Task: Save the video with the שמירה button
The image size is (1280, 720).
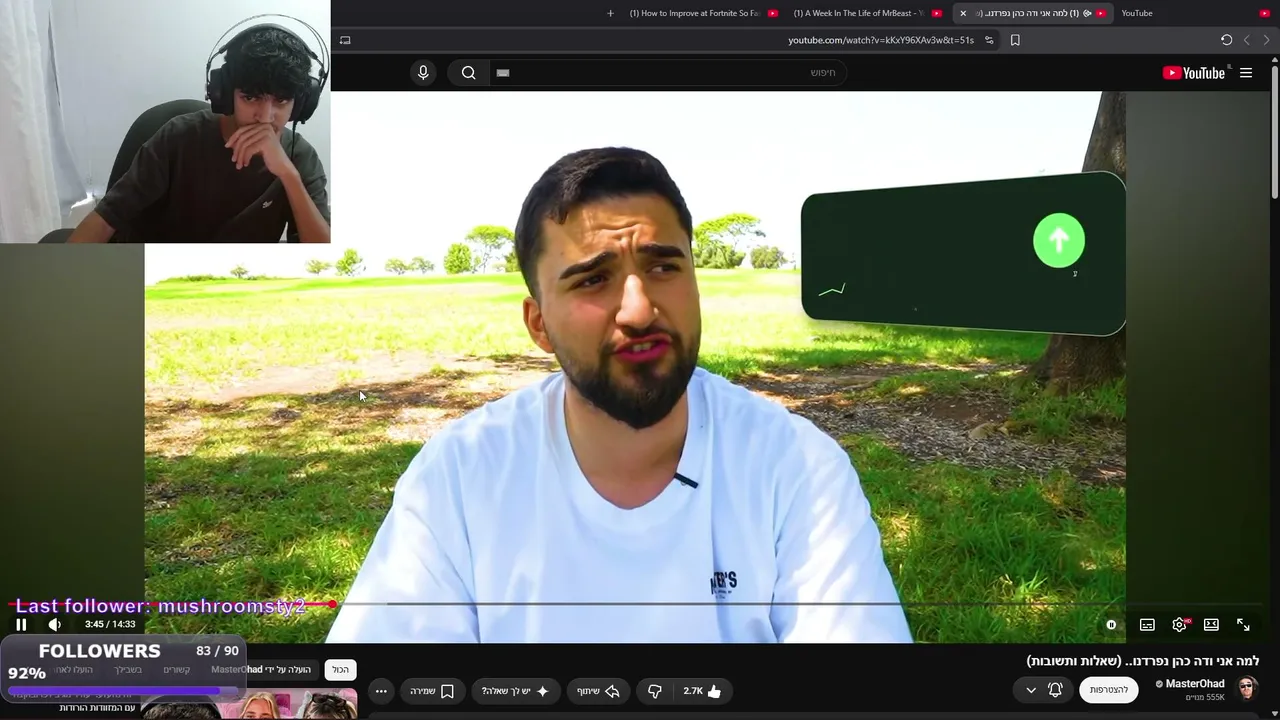Action: coord(432,691)
